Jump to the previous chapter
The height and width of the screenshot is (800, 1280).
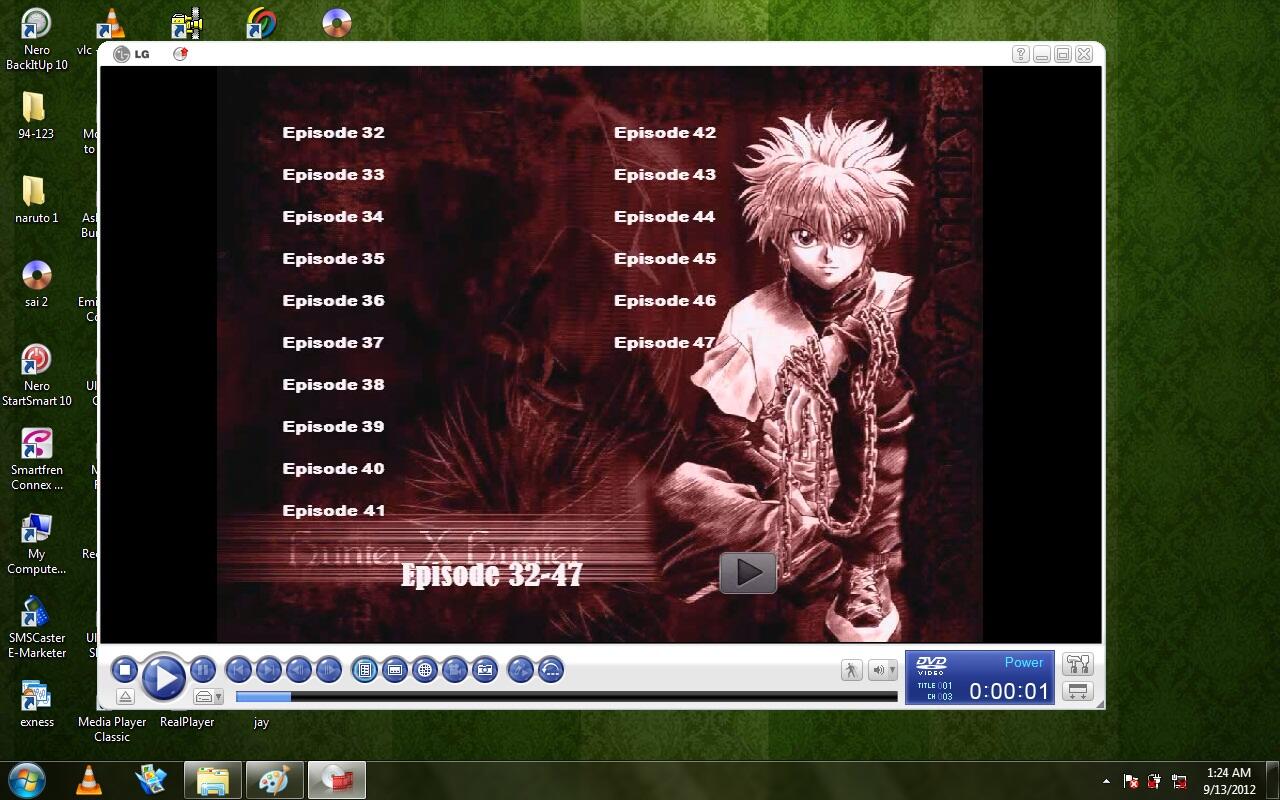[x=238, y=670]
